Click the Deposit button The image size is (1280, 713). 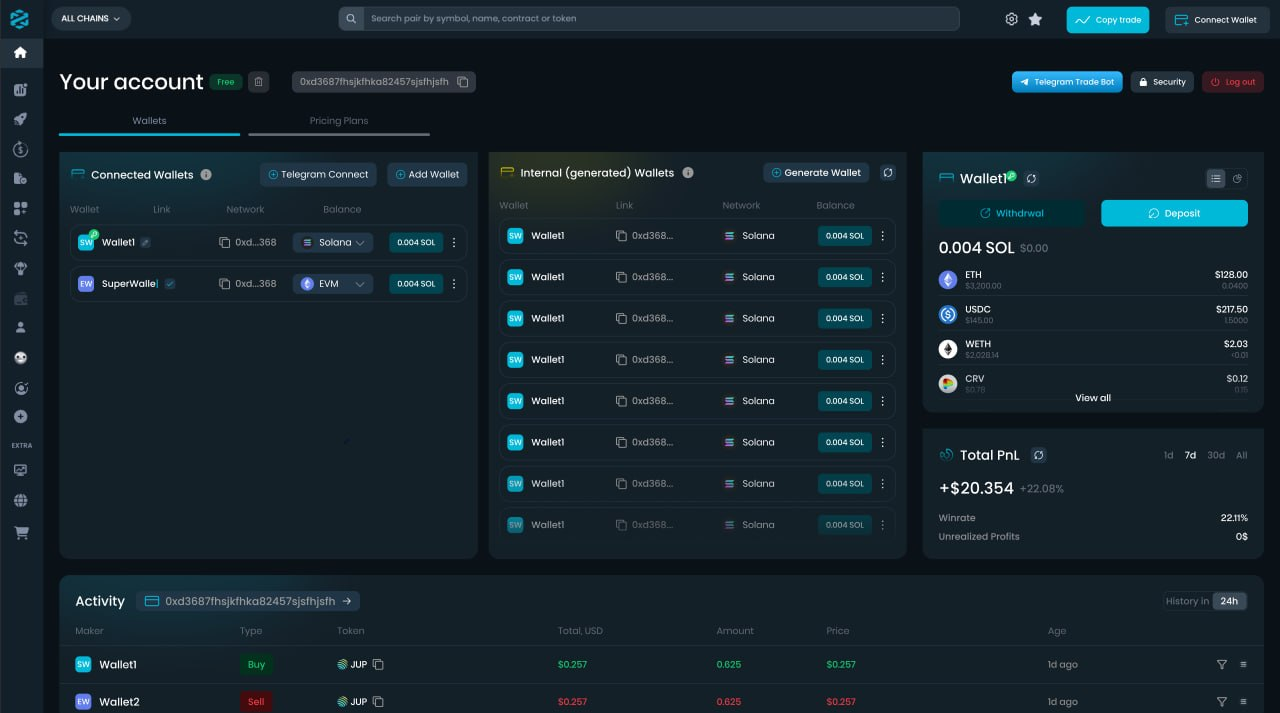[1175, 213]
